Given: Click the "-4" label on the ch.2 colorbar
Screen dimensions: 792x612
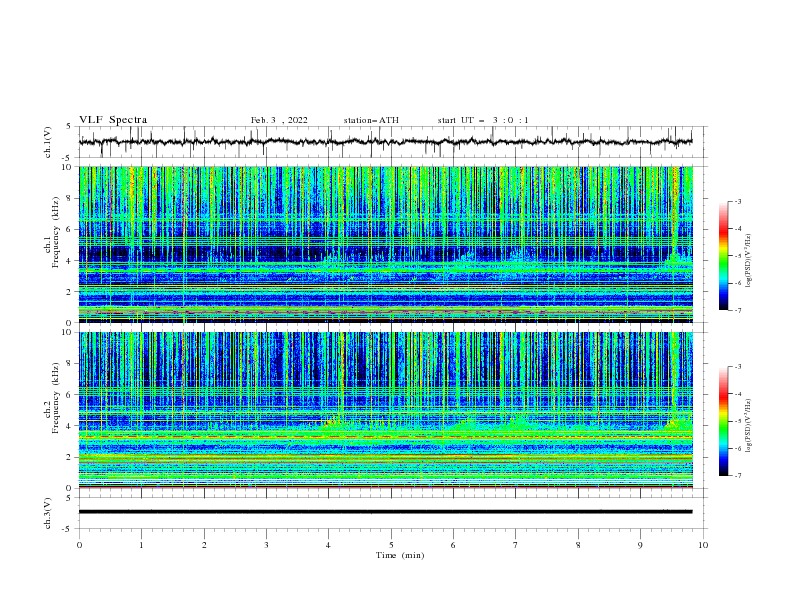Looking at the screenshot, I should pyautogui.click(x=737, y=394).
